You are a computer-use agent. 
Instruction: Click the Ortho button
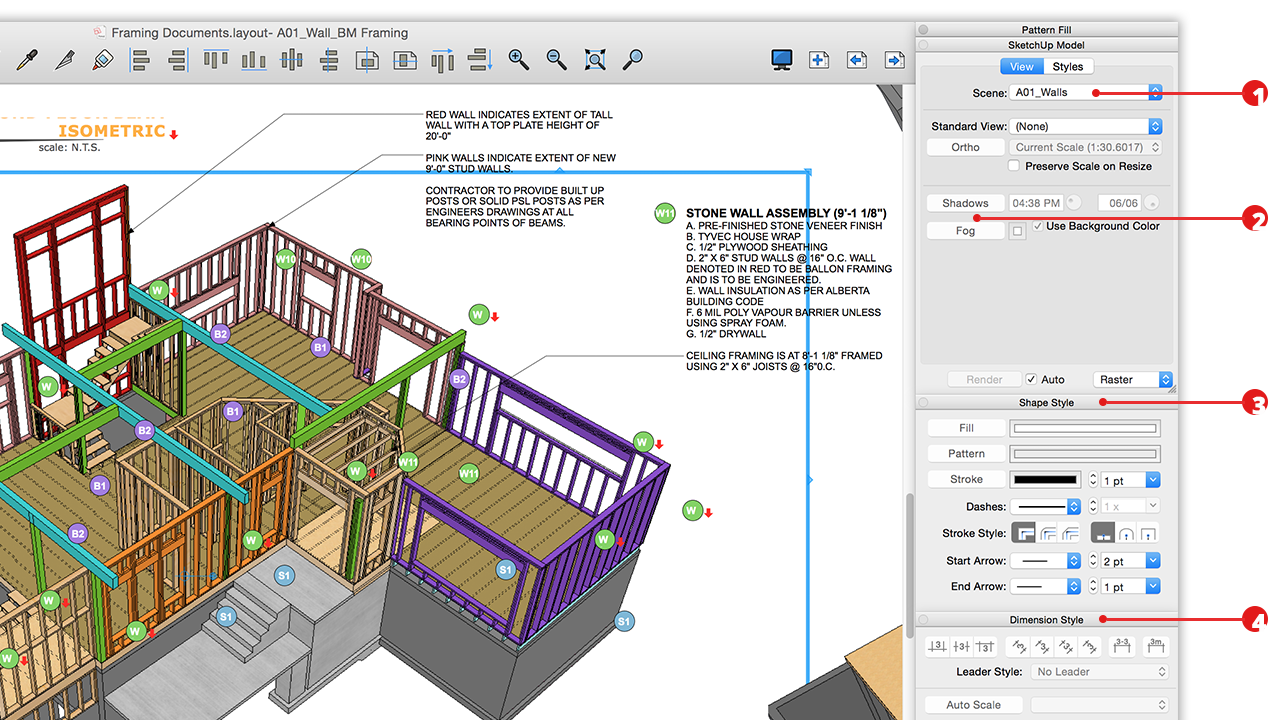point(965,147)
